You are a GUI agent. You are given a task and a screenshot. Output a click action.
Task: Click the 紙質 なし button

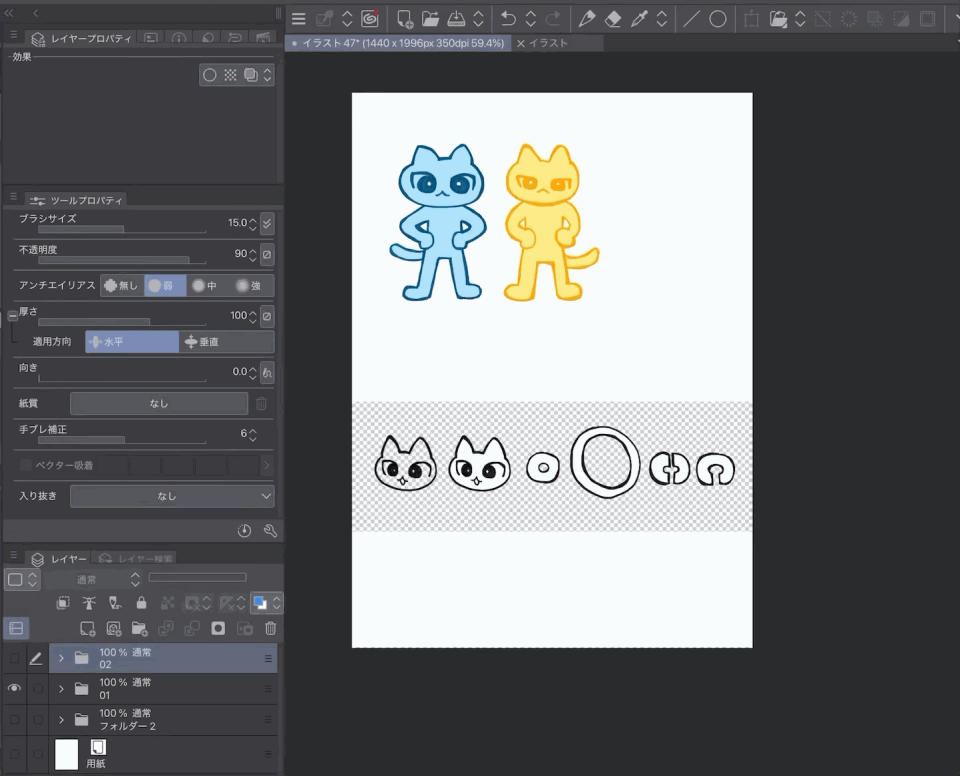(x=158, y=404)
